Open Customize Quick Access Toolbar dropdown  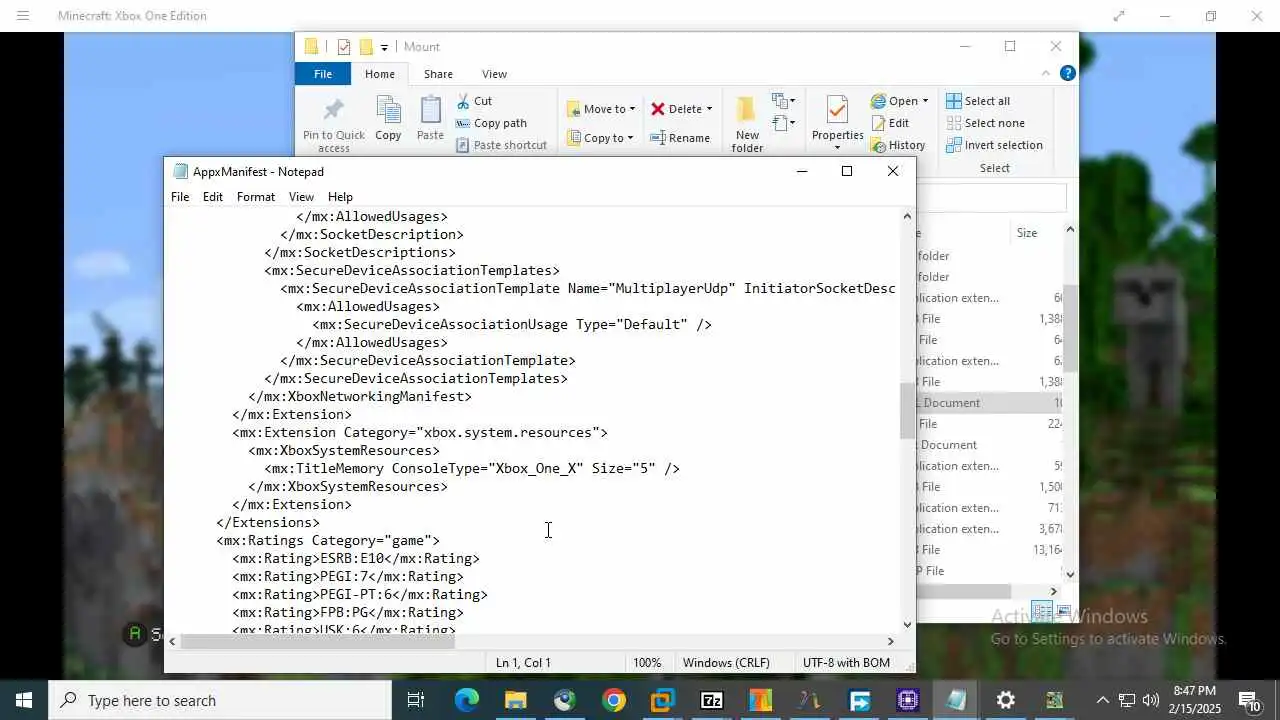coord(384,47)
